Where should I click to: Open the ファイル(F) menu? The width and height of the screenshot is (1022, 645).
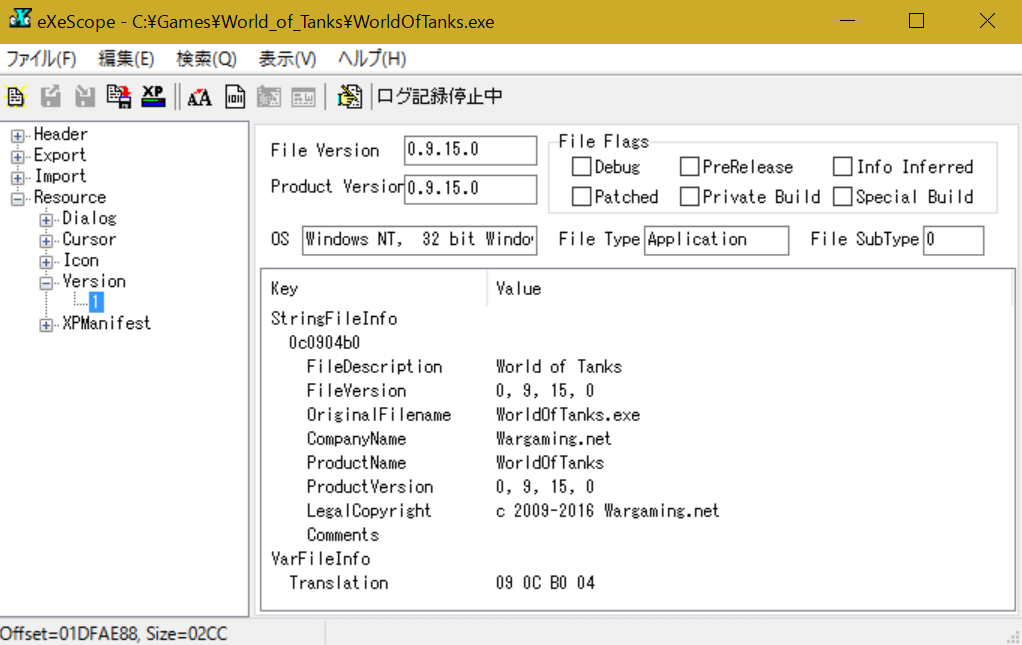tap(41, 59)
